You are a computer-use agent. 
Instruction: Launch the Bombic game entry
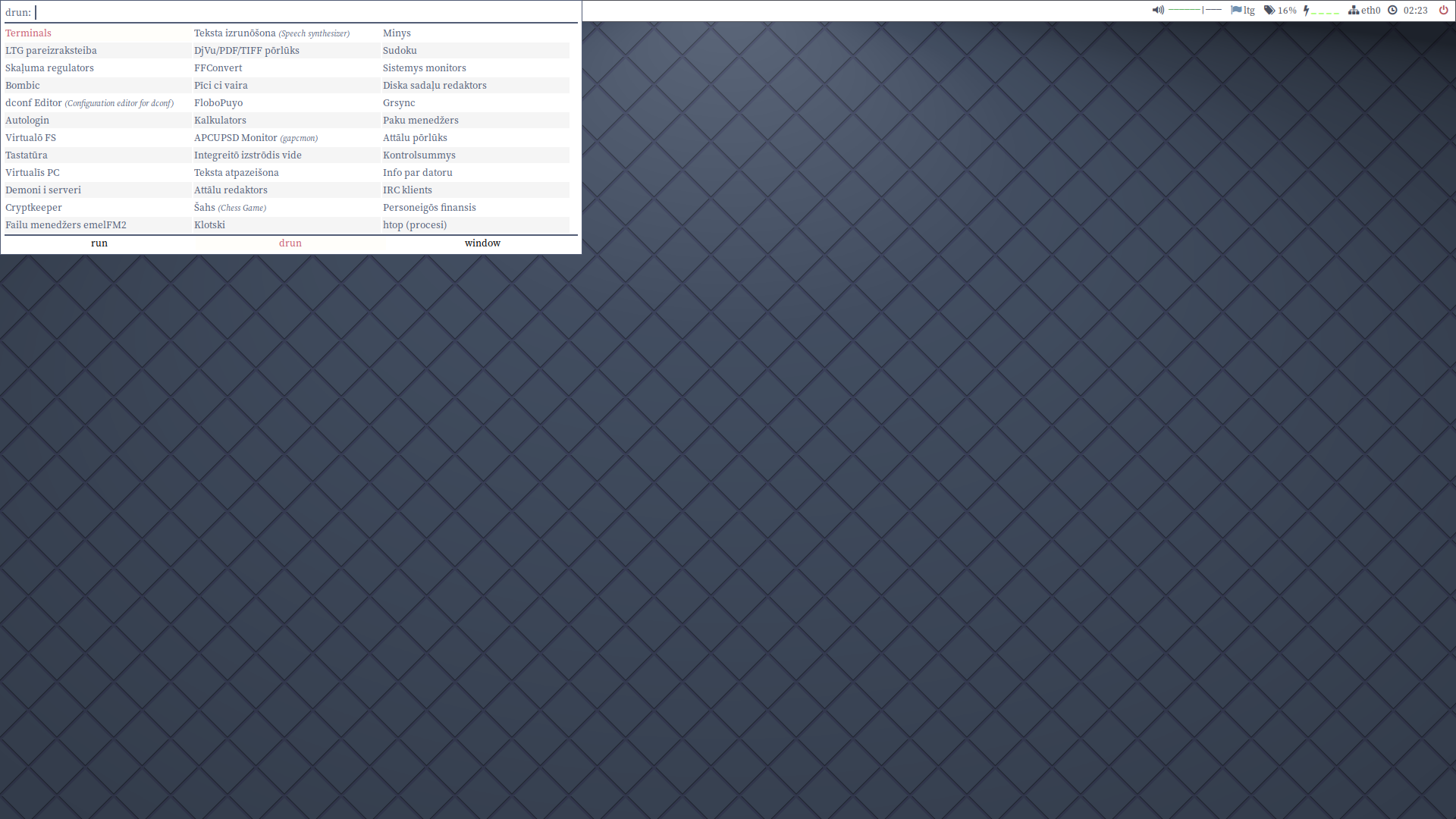(97, 86)
